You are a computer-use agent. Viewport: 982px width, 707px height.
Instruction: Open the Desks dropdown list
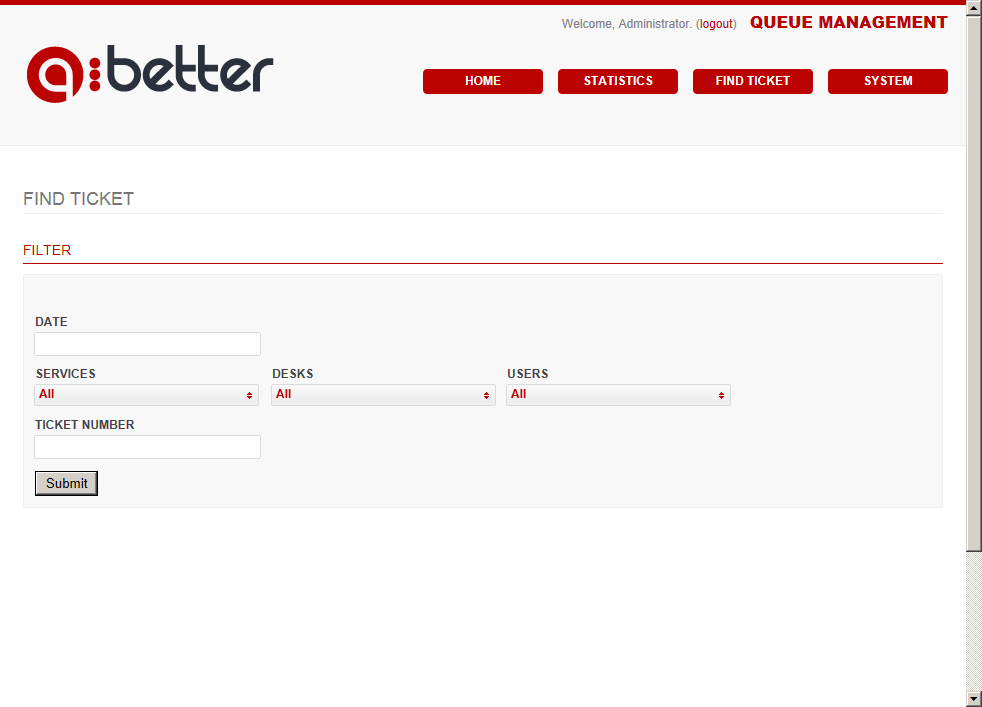(x=383, y=395)
